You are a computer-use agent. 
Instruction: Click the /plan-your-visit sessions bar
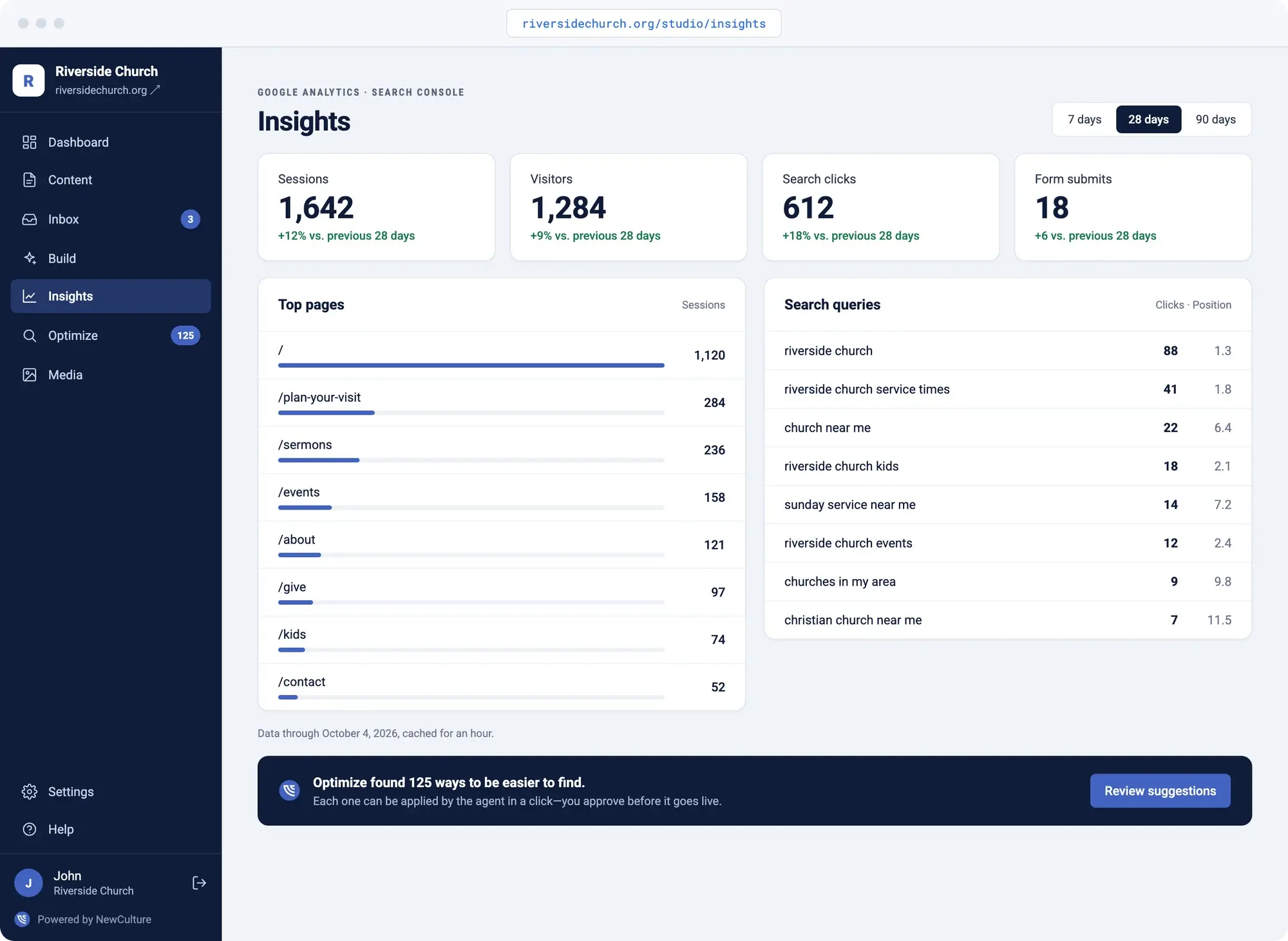(x=471, y=413)
